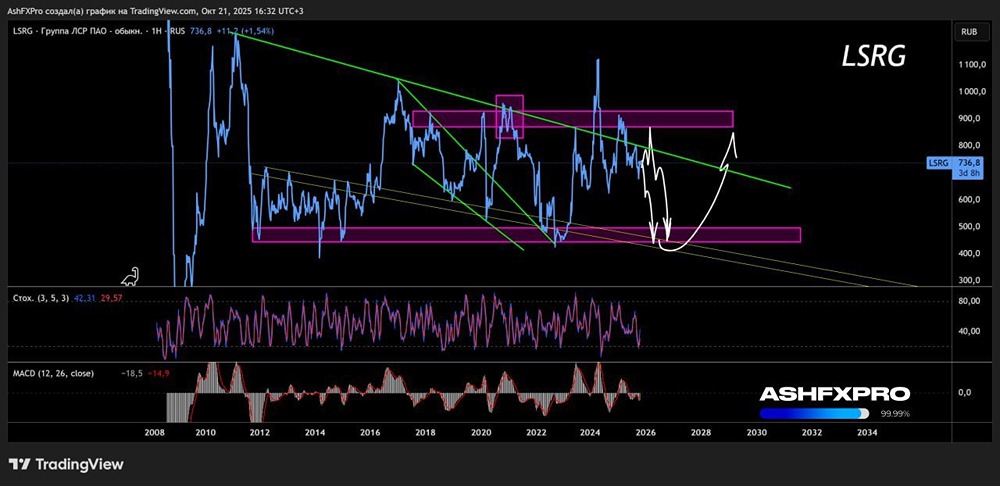Click the 2018 label on the time axis
The image size is (1000, 486).
point(425,432)
